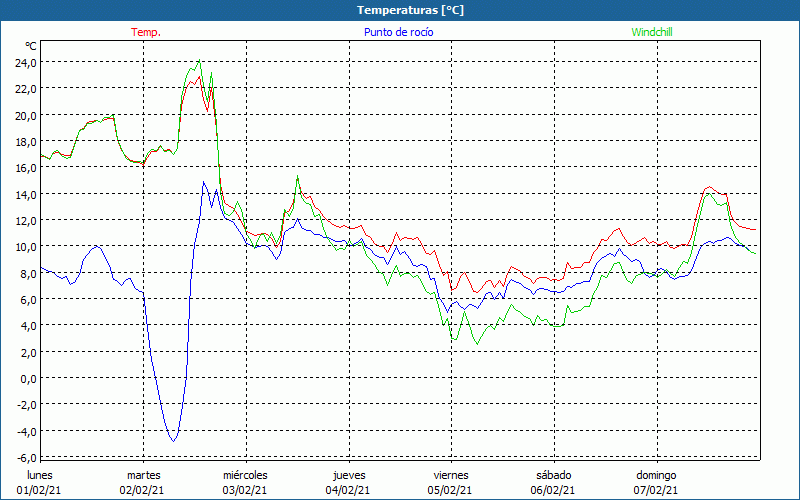Click the 07/02/21 date label
The image size is (800, 500).
[x=656, y=490]
